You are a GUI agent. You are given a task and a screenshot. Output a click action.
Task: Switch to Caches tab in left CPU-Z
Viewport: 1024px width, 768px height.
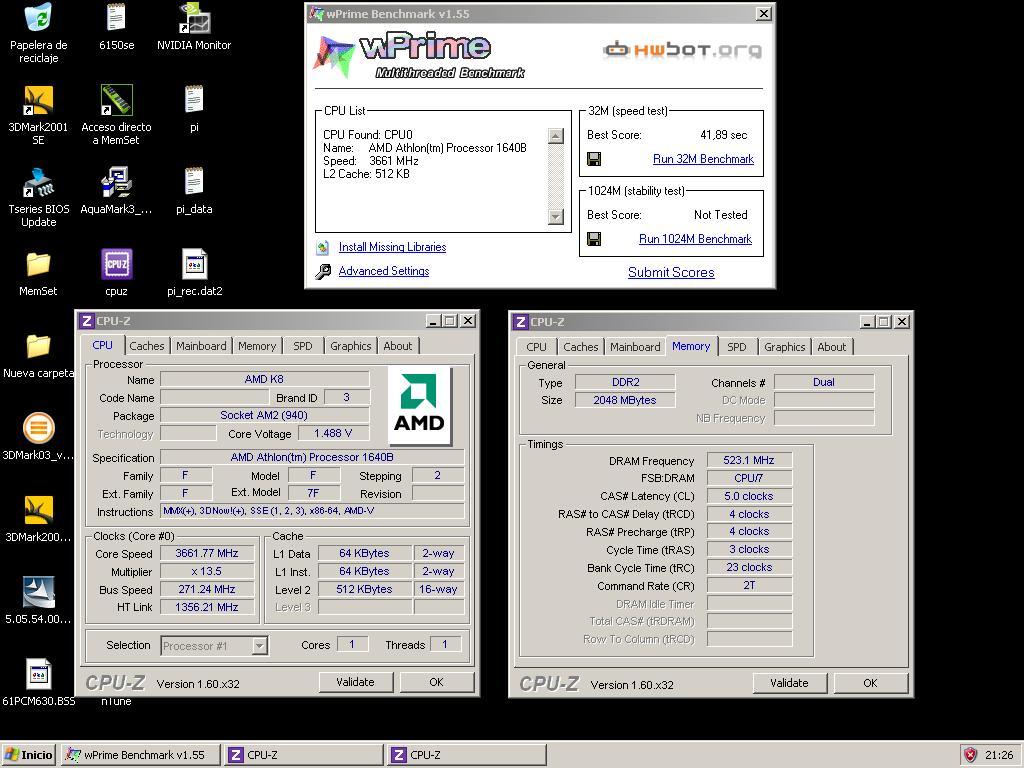(147, 345)
